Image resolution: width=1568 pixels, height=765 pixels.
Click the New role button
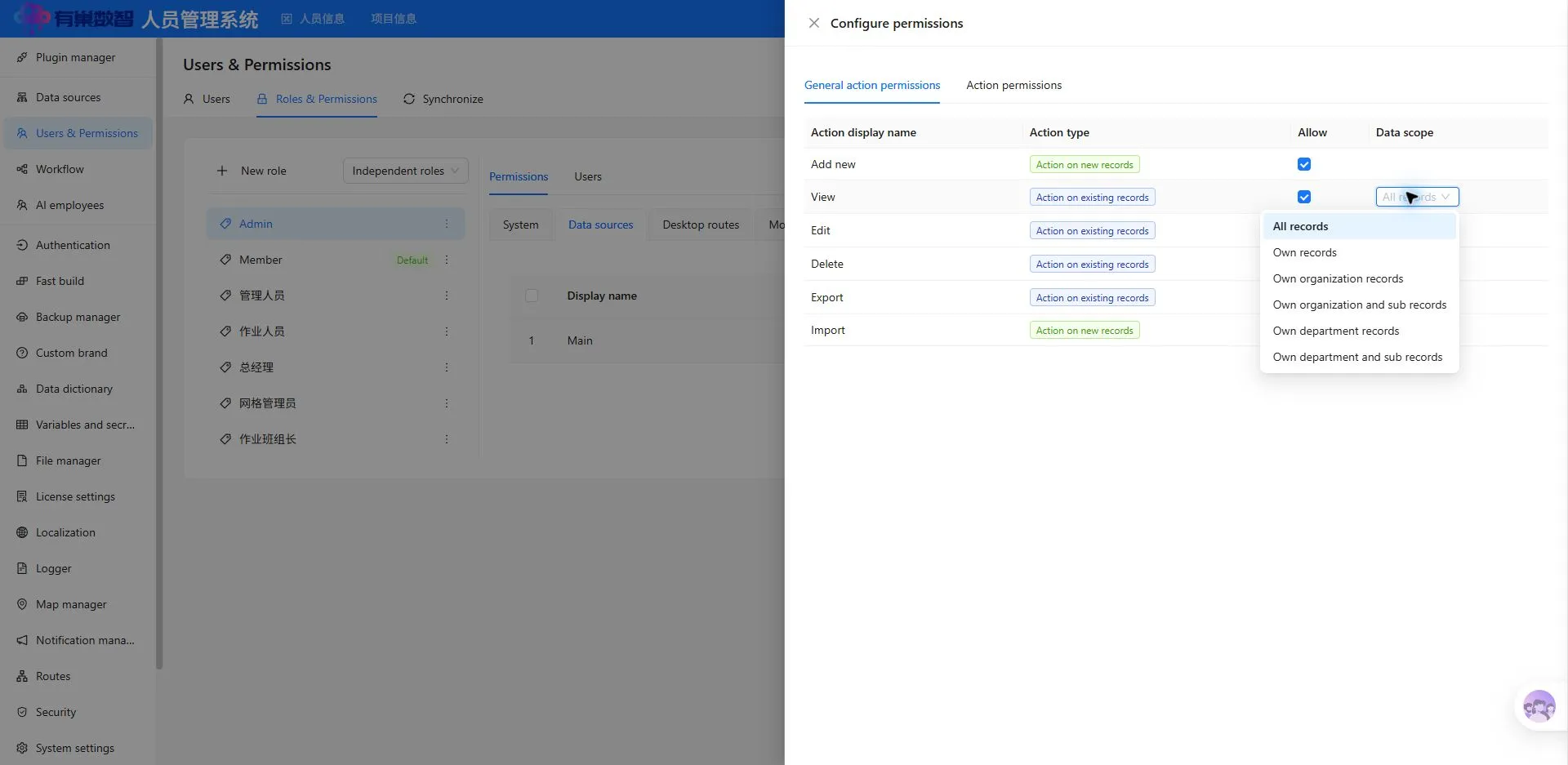(x=252, y=171)
